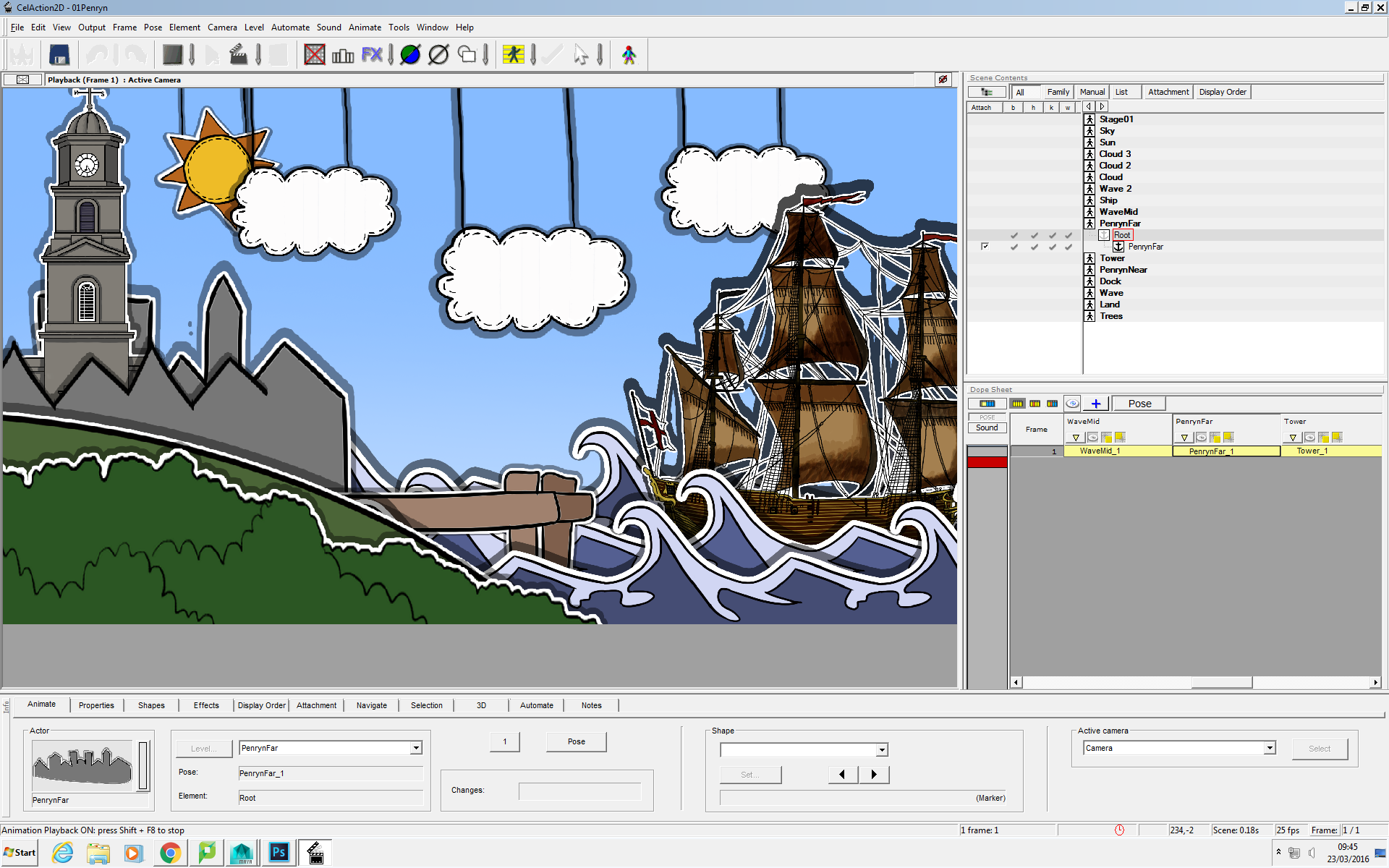Open the Active camera dropdown
The image size is (1389, 868).
1270,748
